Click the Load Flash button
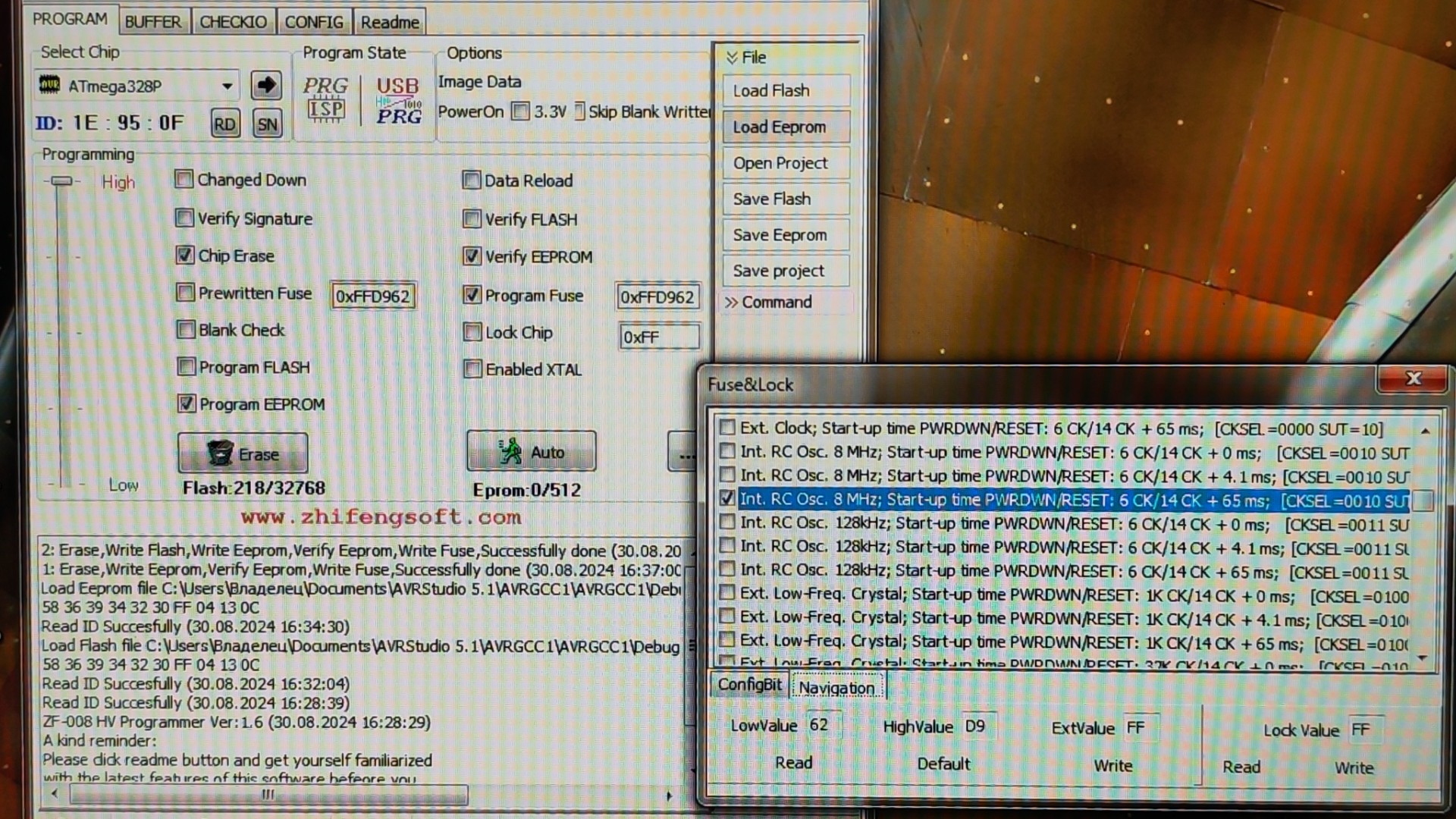 786,90
